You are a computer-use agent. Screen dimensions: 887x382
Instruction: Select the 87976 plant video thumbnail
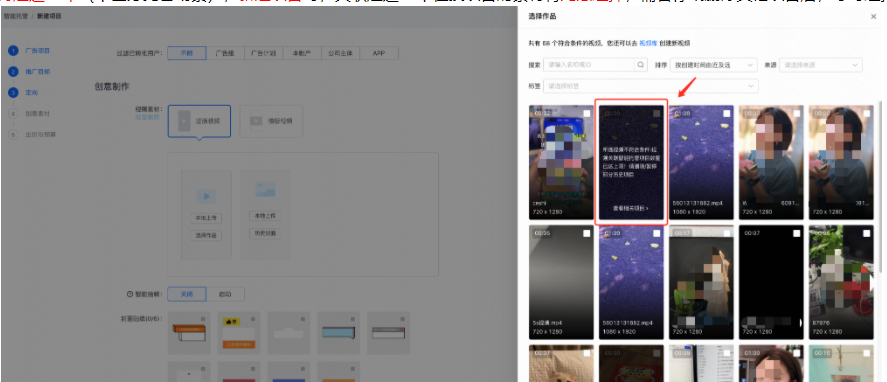[841, 282]
